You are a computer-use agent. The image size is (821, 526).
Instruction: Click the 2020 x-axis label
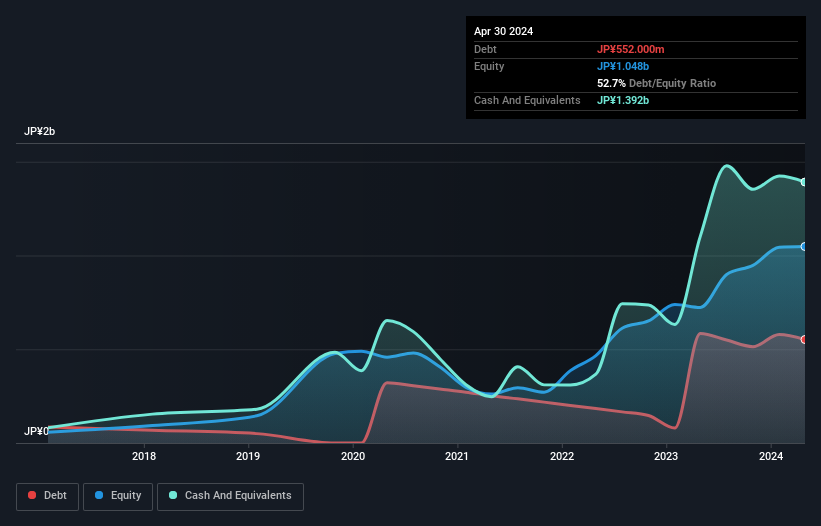tap(353, 456)
